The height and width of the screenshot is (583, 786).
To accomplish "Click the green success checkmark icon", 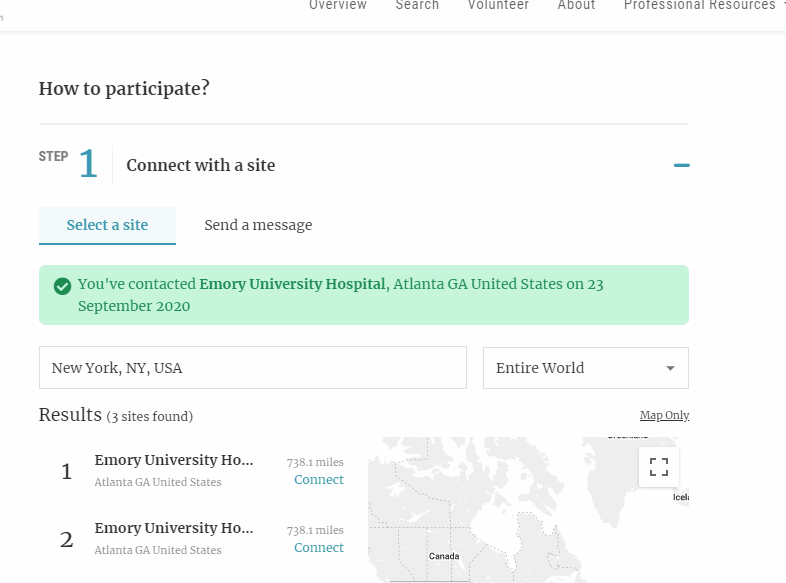I will [61, 285].
